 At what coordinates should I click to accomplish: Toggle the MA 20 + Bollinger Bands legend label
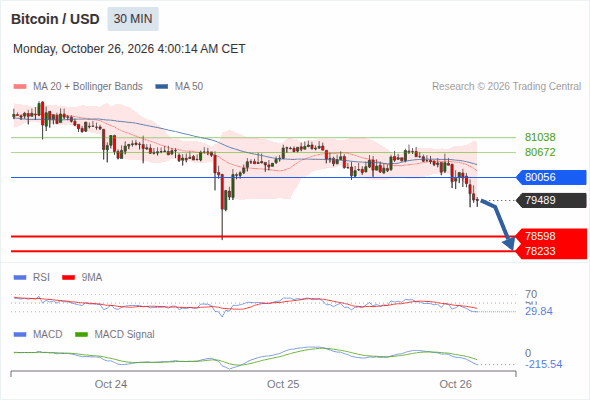pos(88,87)
